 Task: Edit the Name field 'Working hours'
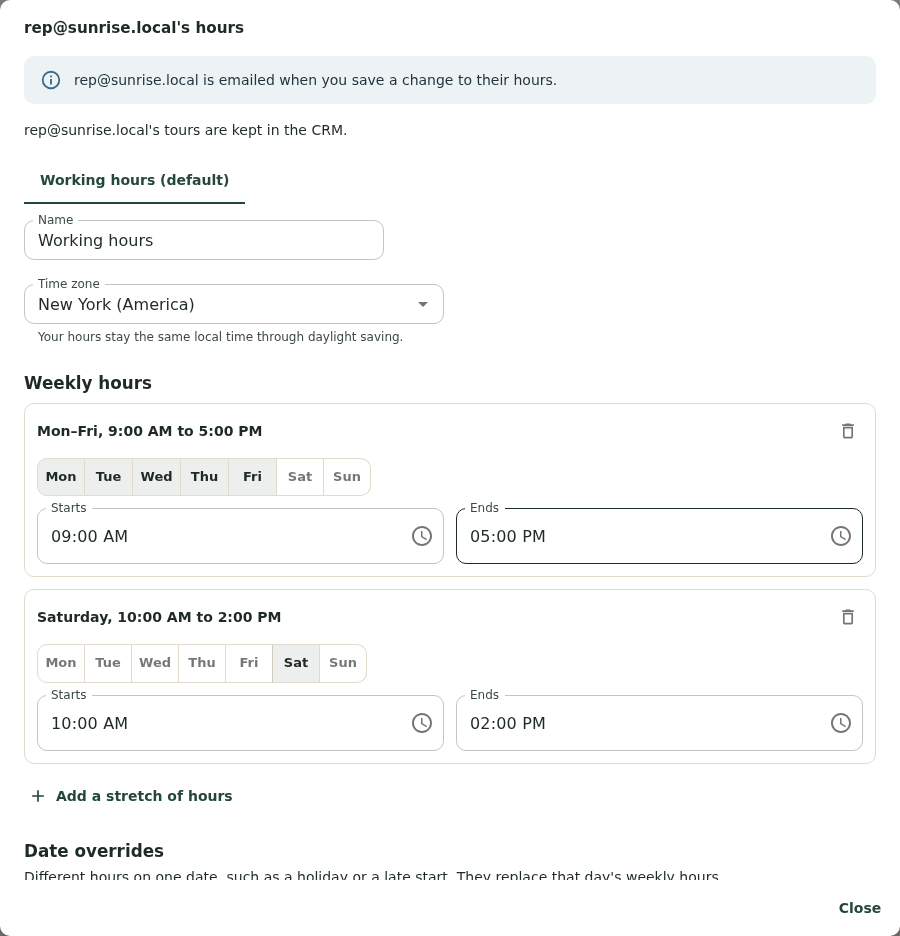(204, 241)
